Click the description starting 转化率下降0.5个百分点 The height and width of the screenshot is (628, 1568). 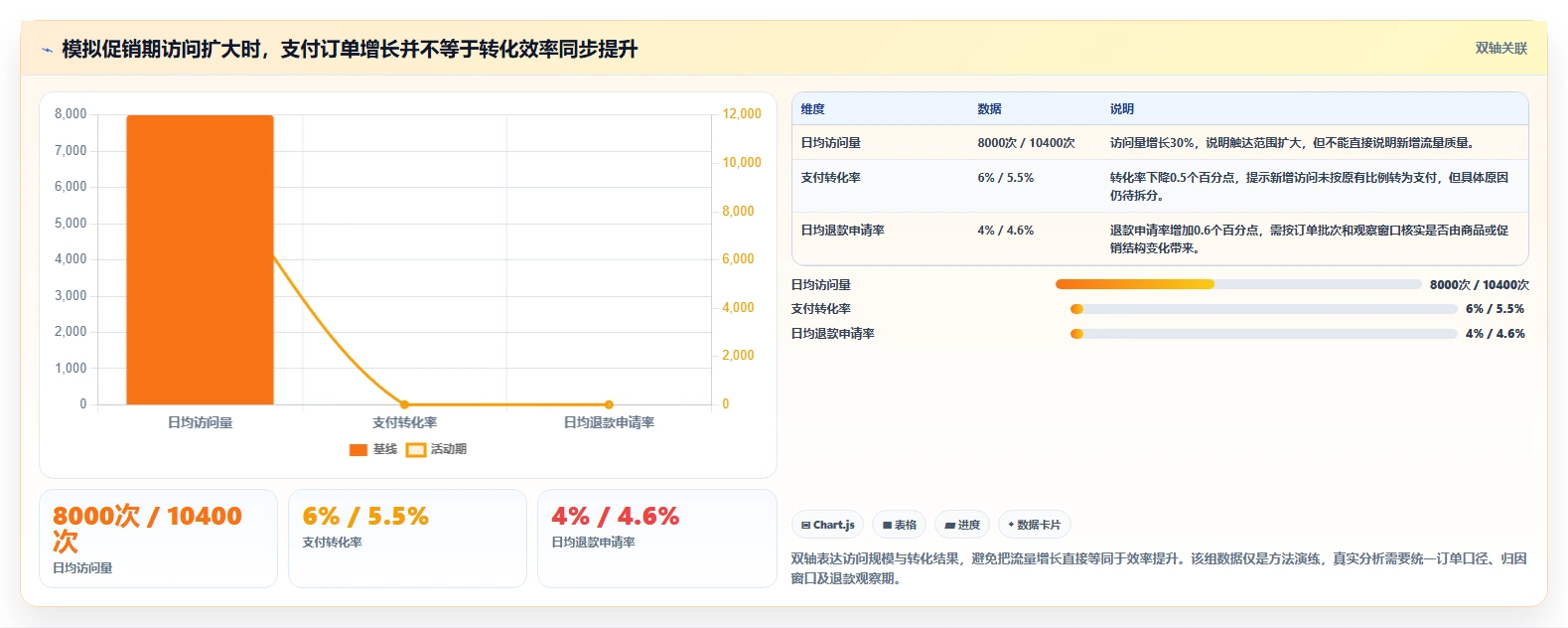click(x=1309, y=187)
